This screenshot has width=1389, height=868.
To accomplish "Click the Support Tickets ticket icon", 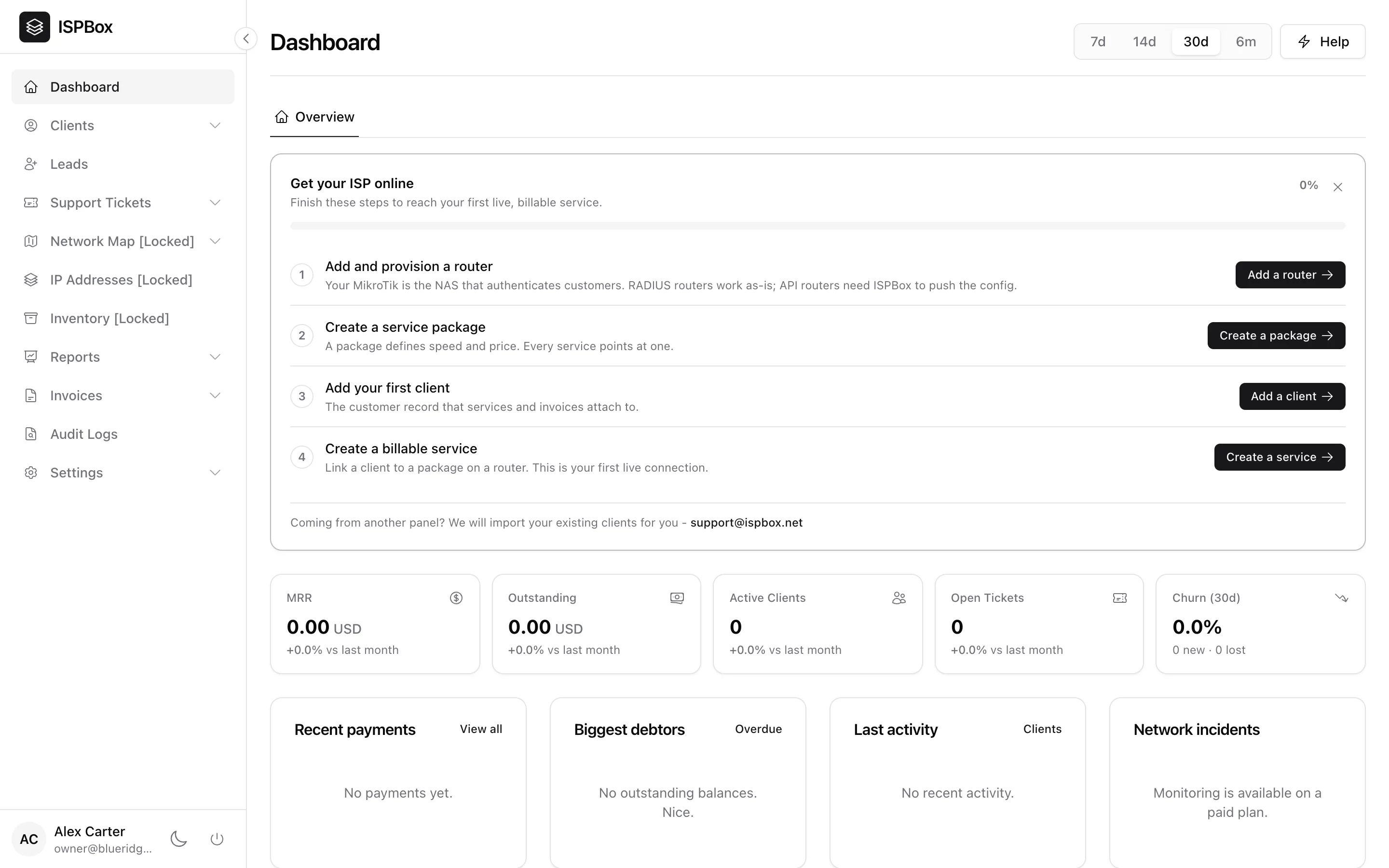I will pyautogui.click(x=31, y=203).
